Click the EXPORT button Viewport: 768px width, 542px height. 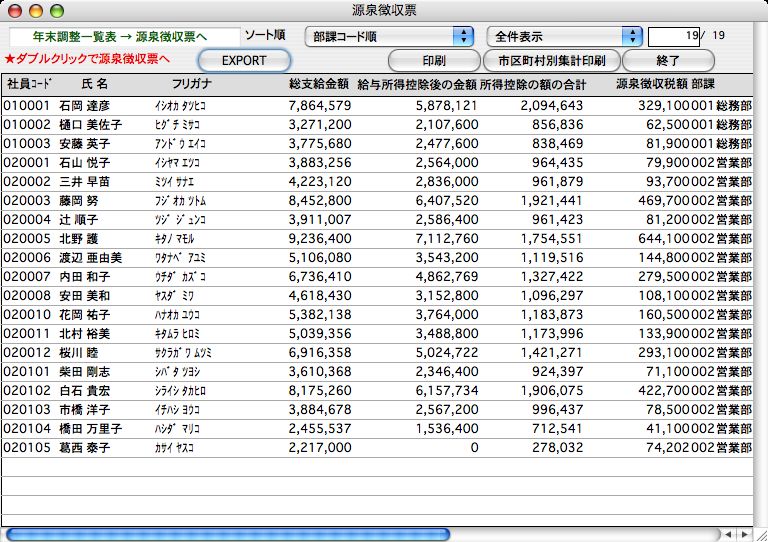244,60
